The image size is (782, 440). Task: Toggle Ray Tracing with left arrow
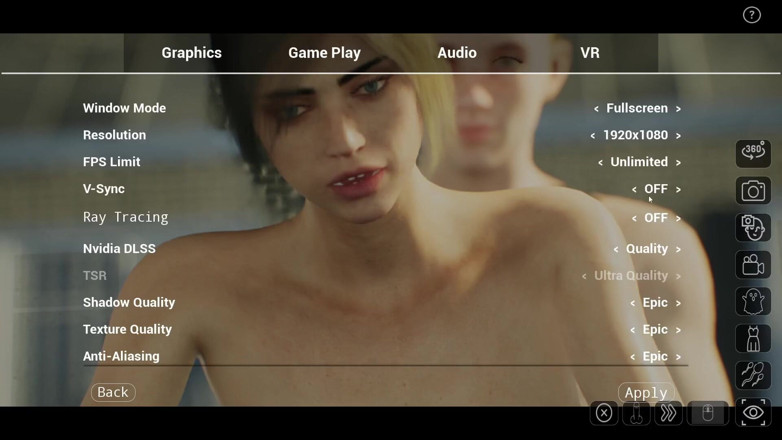click(634, 219)
